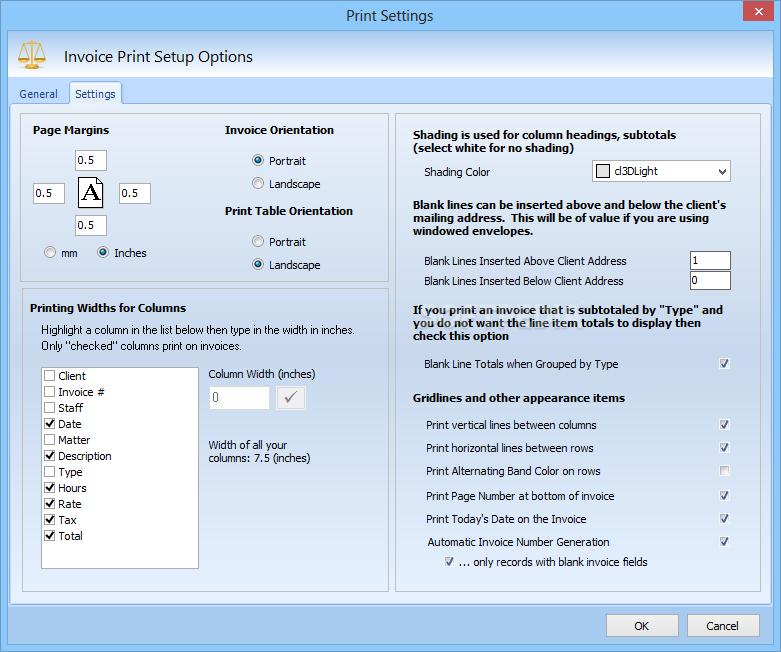Toggle only records with blank invoice fields
The width and height of the screenshot is (781, 652).
(x=449, y=561)
